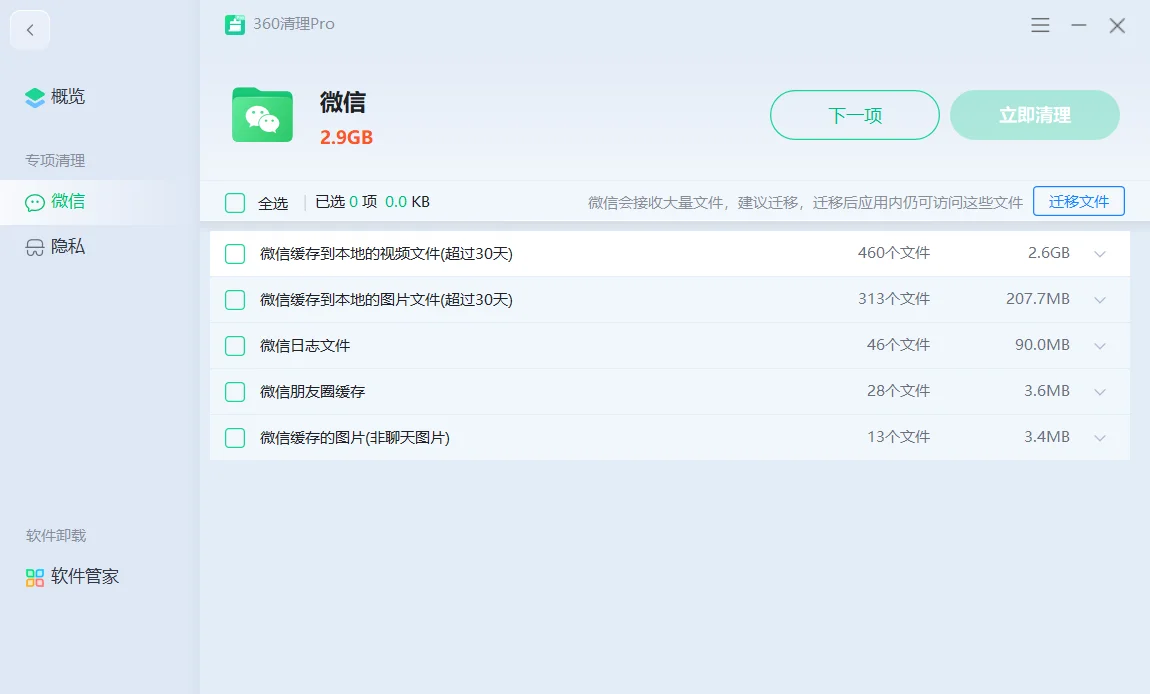Image resolution: width=1150 pixels, height=694 pixels.
Task: Select the 微信朋友圈缓存 checkbox
Action: tap(235, 392)
